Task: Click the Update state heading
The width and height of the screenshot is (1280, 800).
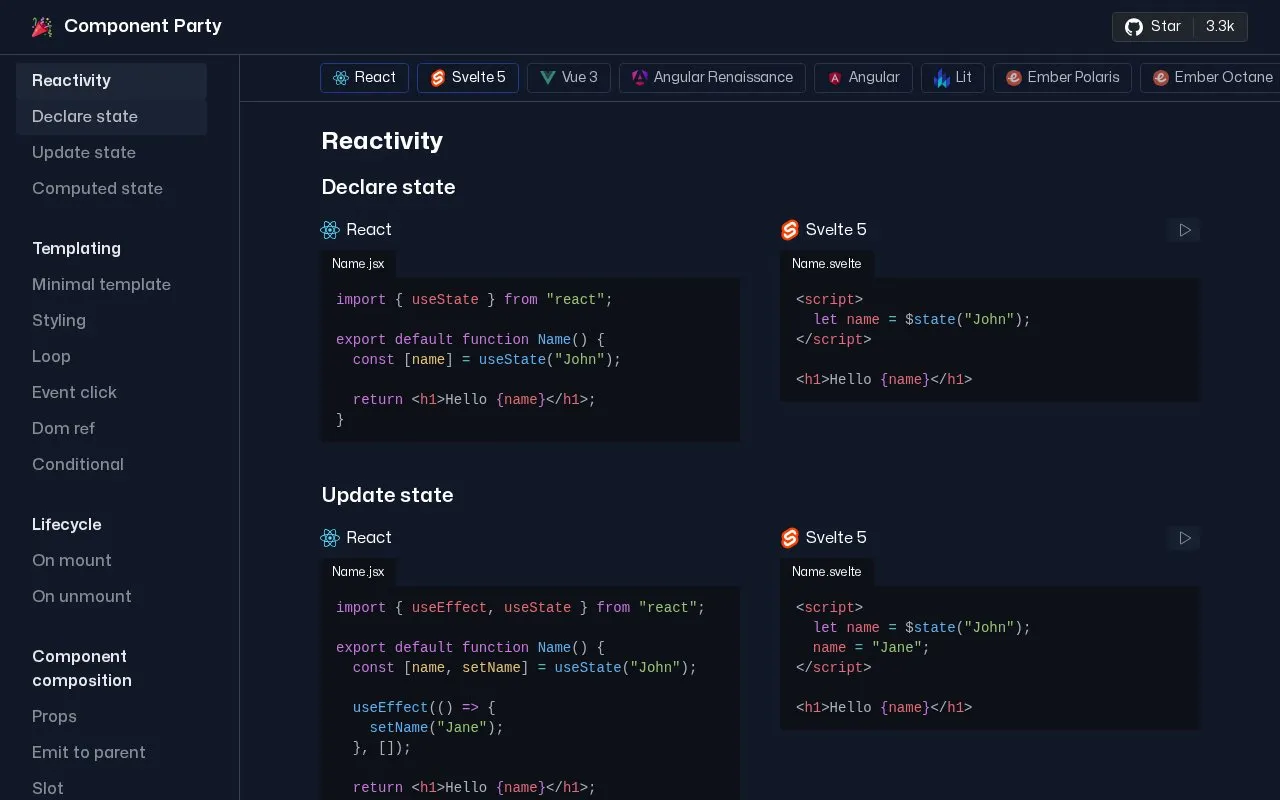Action: tap(387, 496)
